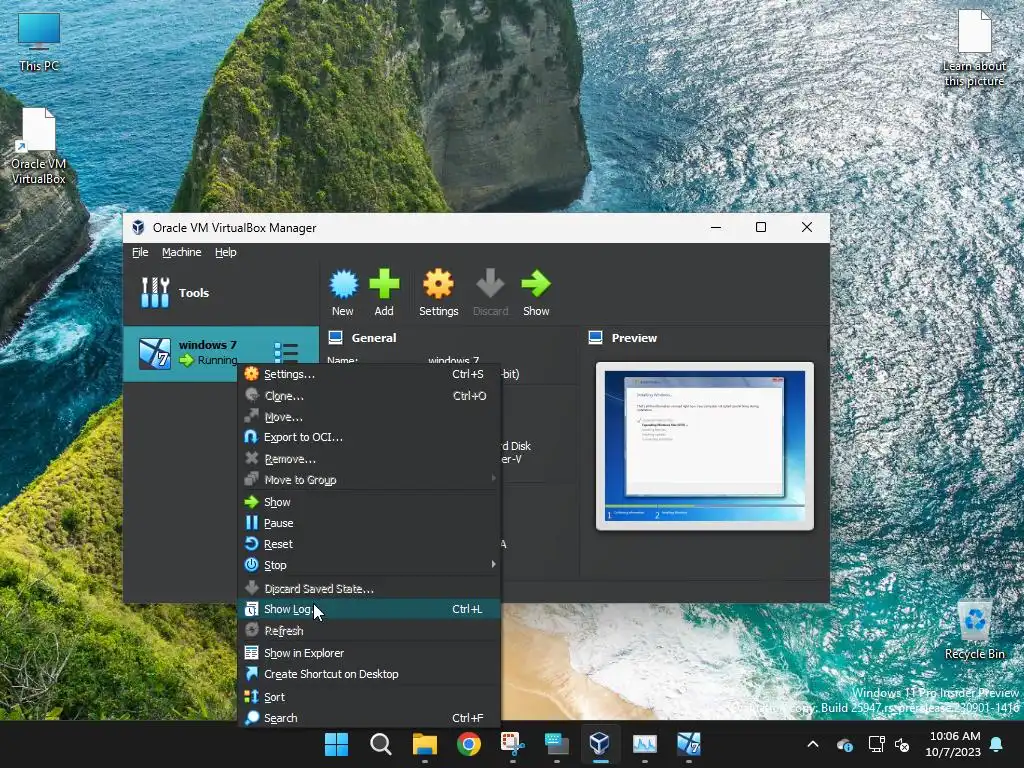Click the Preview section heading
This screenshot has width=1024, height=768.
pos(634,338)
